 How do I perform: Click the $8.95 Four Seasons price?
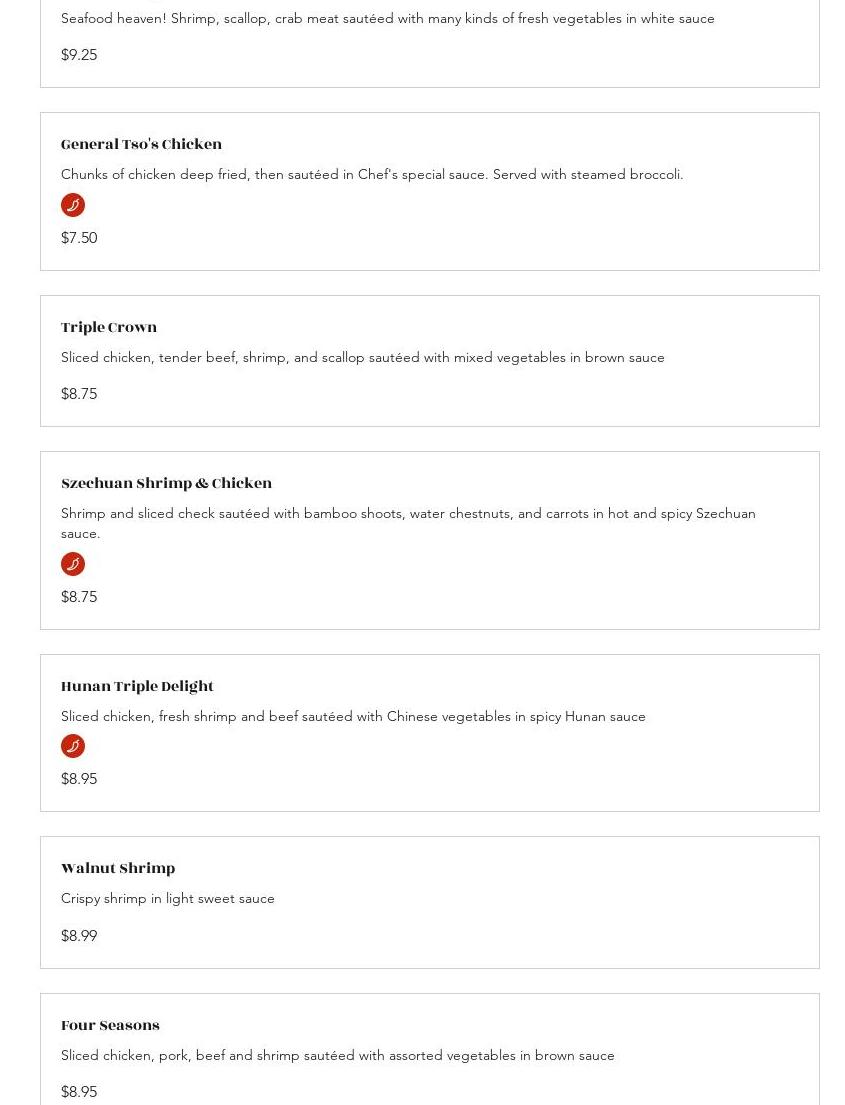[79, 1092]
